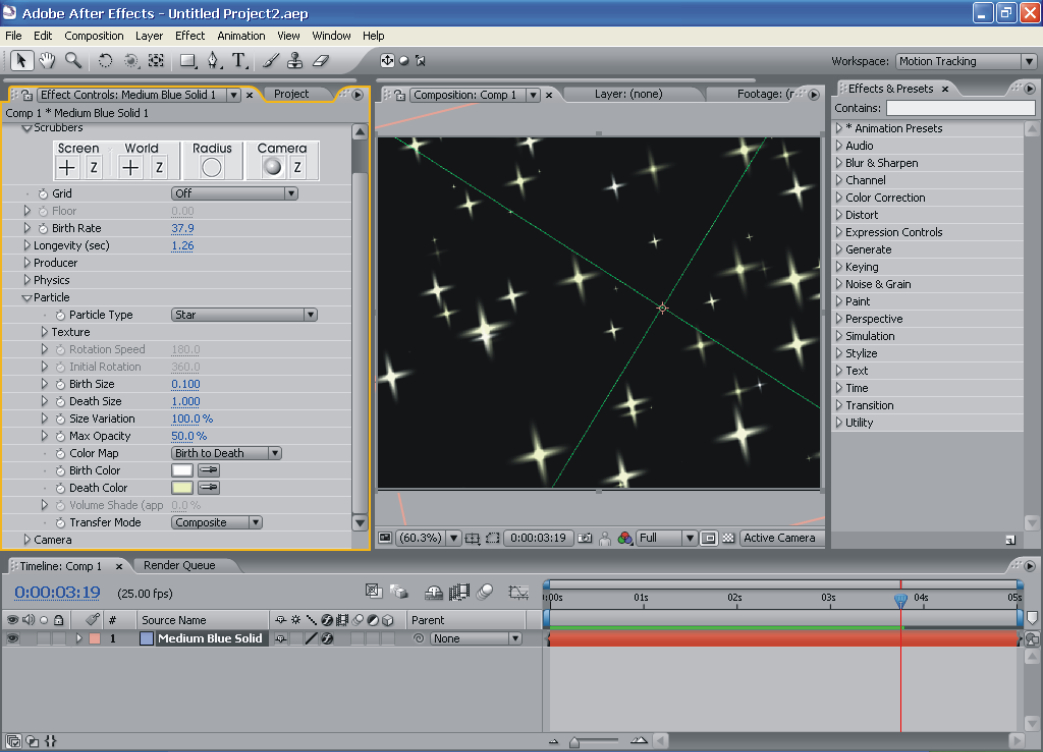Select the Zoom magnifier tool
Screen dimensions: 1043x752
[73, 61]
